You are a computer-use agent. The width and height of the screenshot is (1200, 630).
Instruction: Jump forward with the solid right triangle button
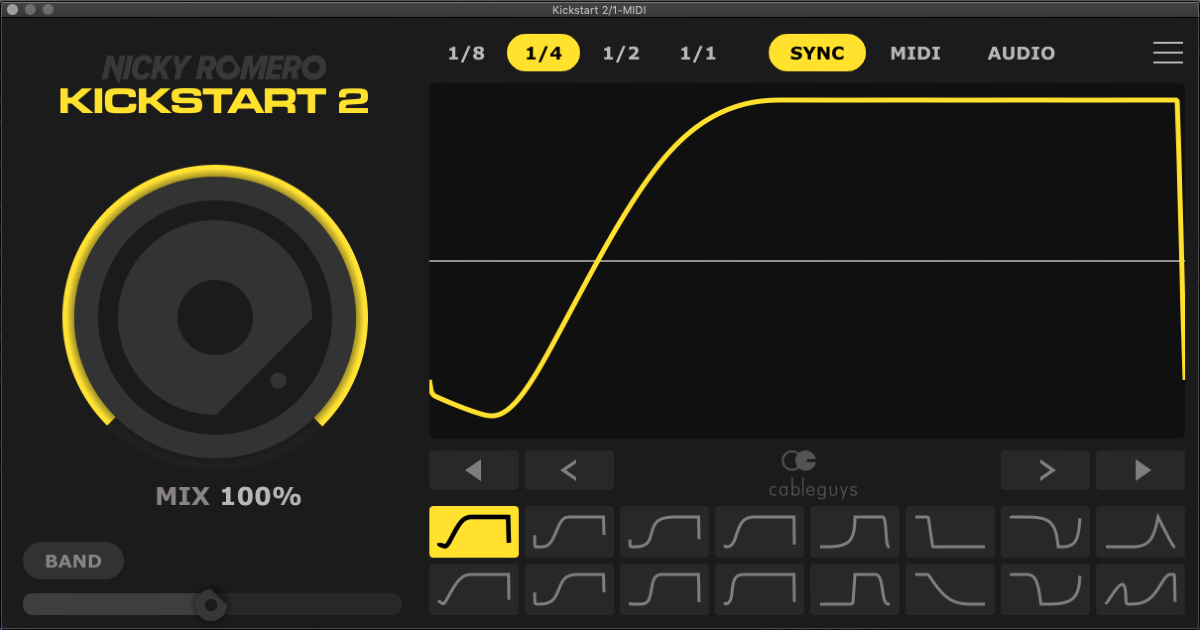click(x=1140, y=470)
